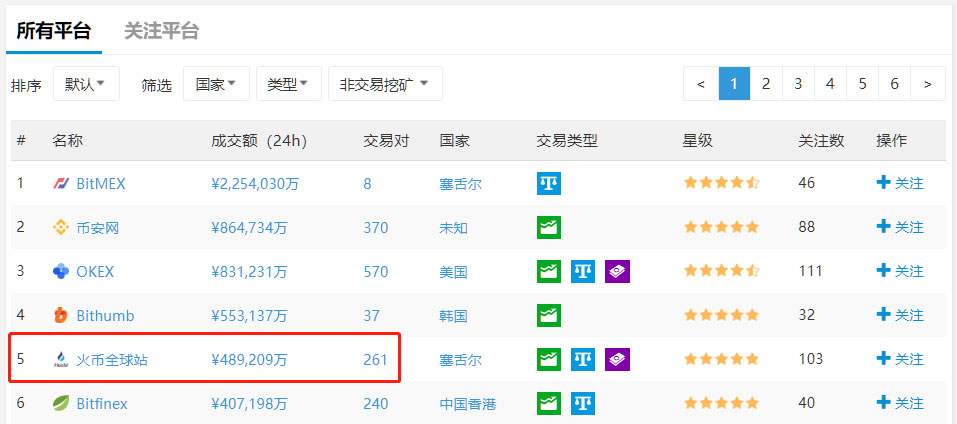Go to previous page with < button

pyautogui.click(x=701, y=84)
